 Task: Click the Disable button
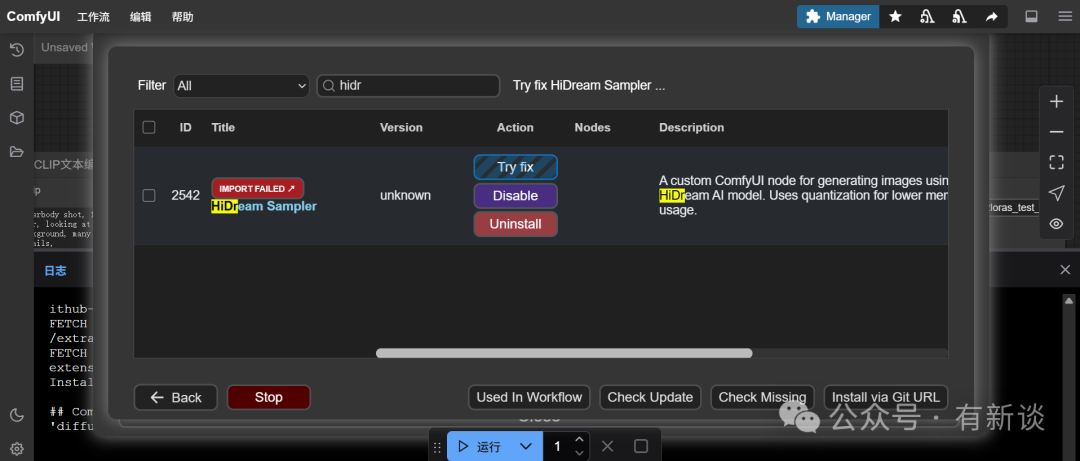click(x=515, y=196)
